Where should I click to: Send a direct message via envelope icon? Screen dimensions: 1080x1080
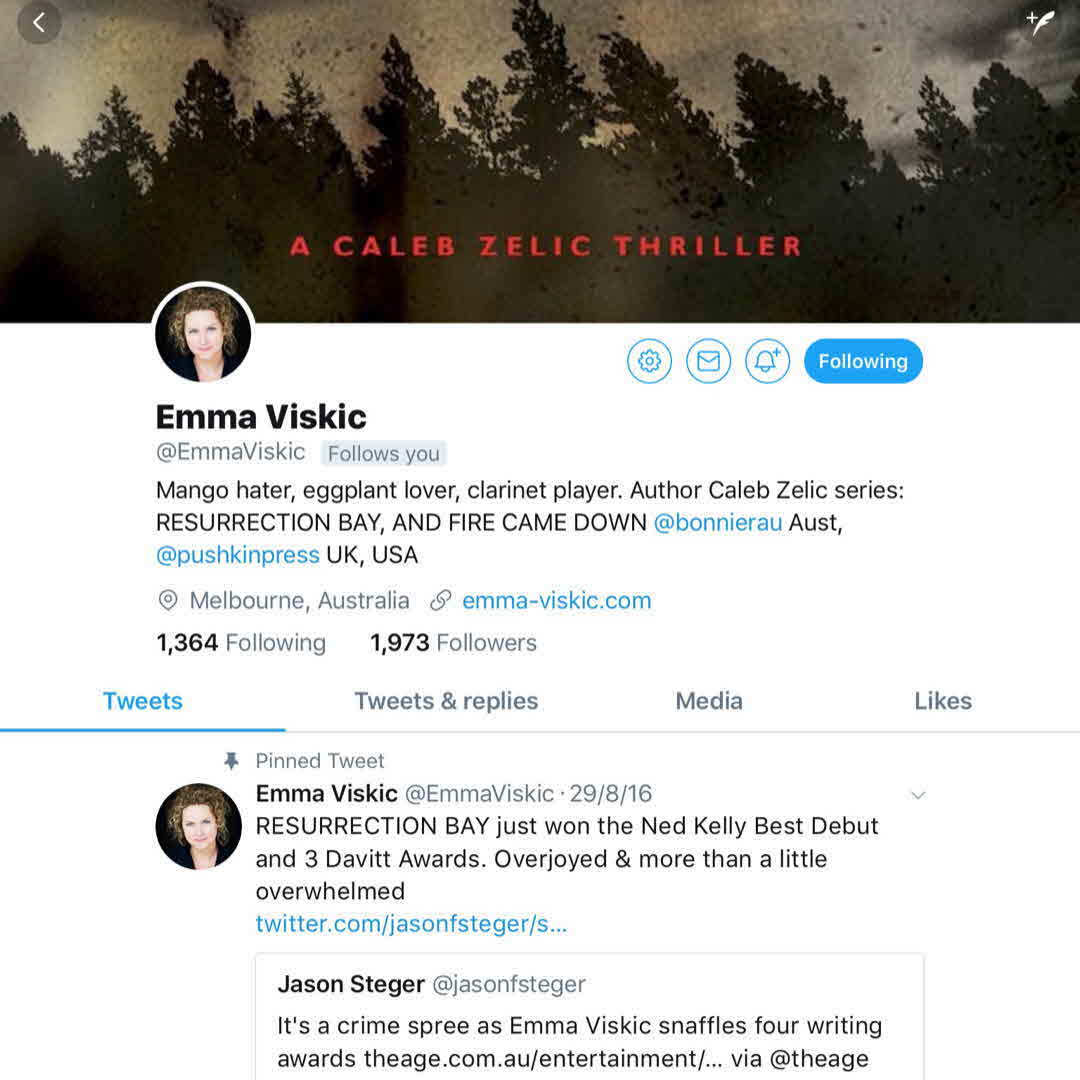click(708, 361)
